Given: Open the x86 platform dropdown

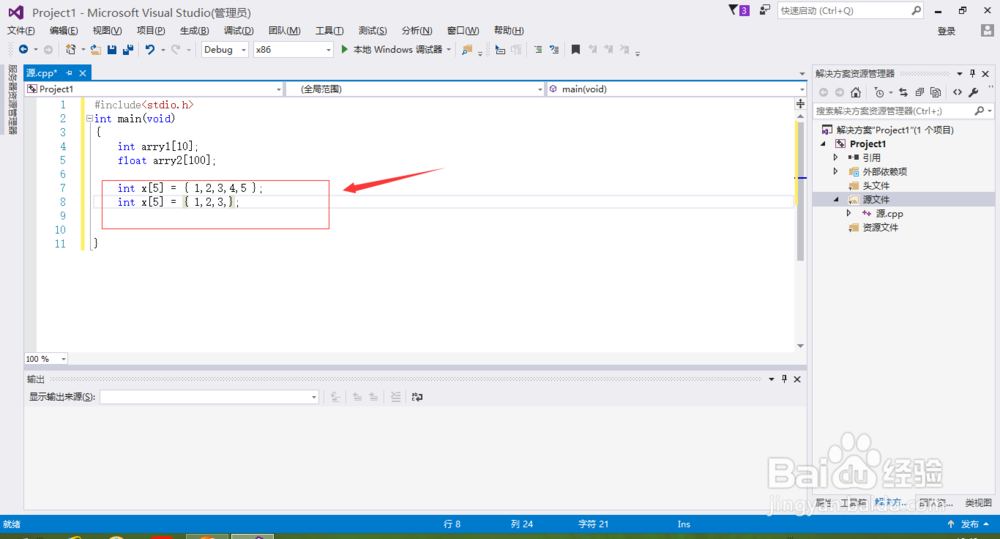Looking at the screenshot, I should tap(293, 49).
